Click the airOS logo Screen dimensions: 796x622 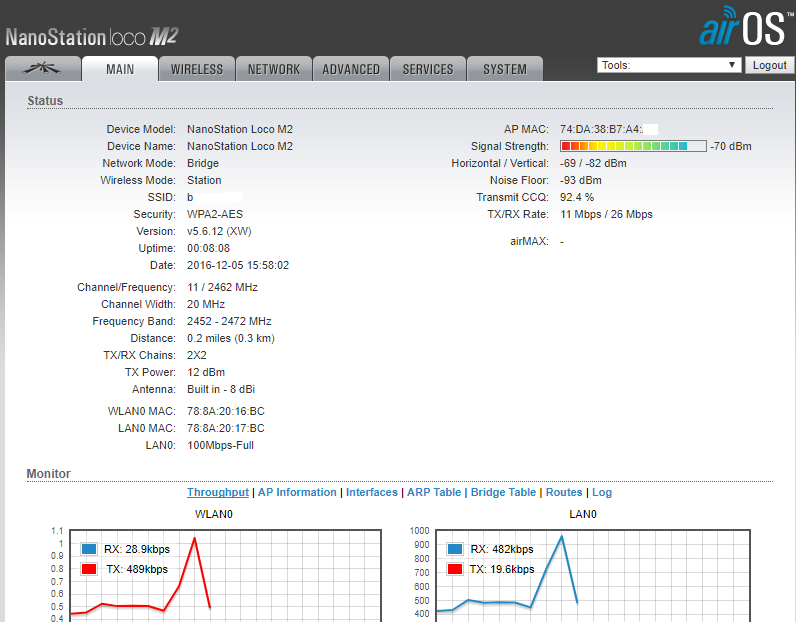[x=745, y=26]
